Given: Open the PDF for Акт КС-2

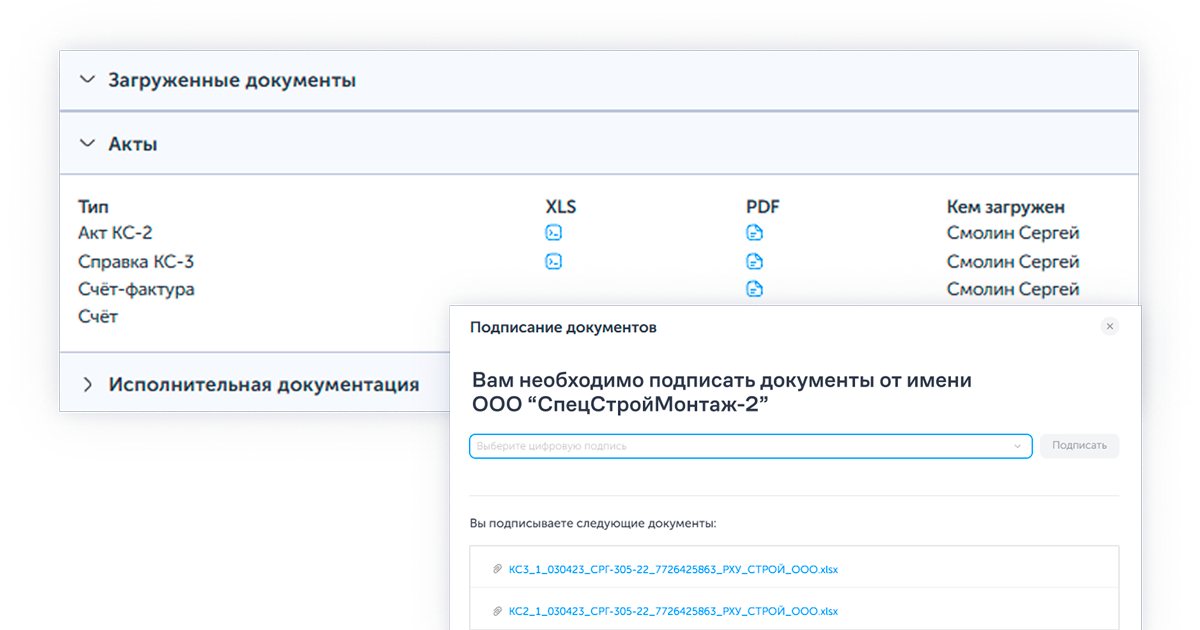Looking at the screenshot, I should click(x=755, y=232).
